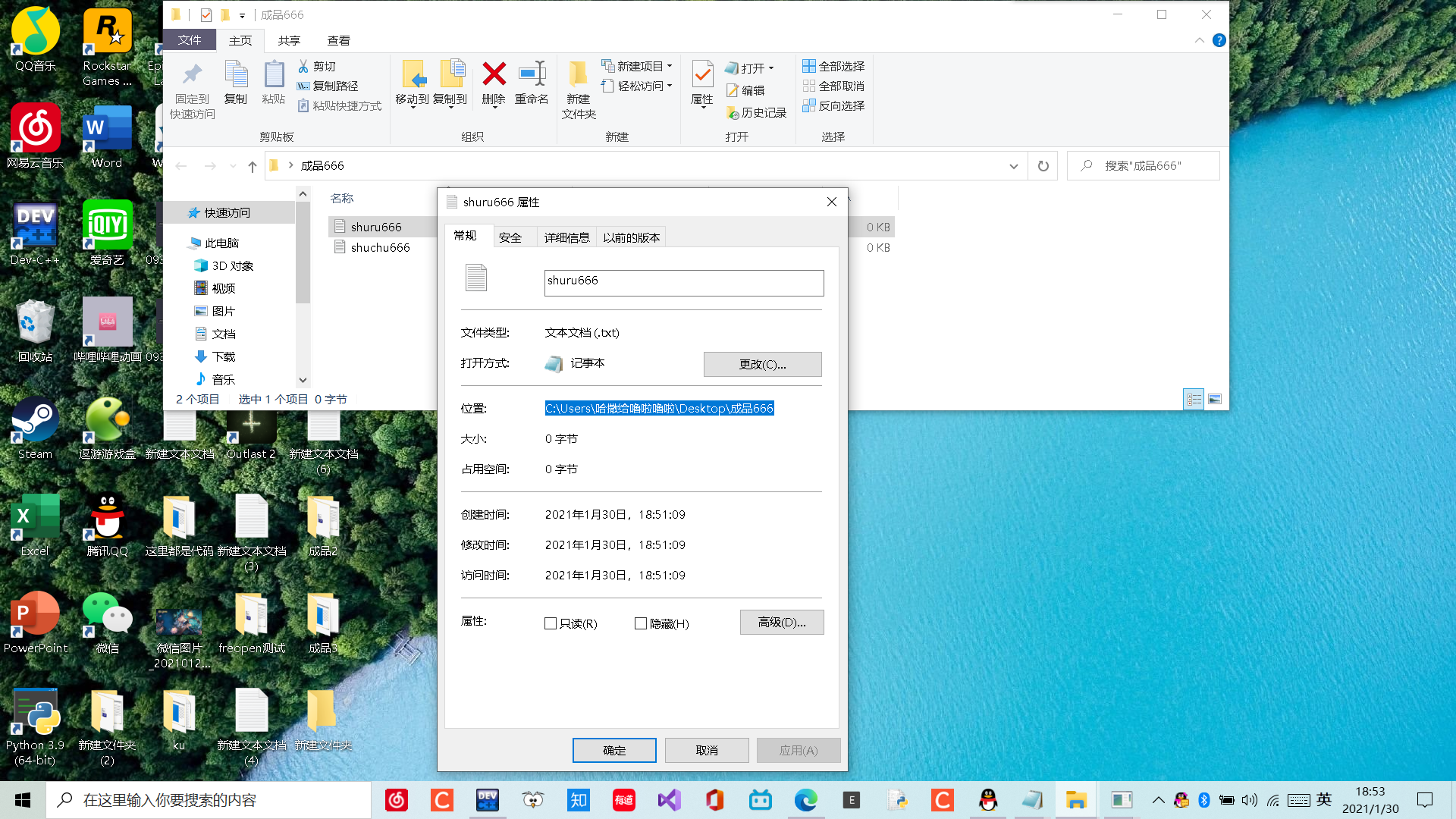Enable the Read-only (只读) checkbox
Viewport: 1456px width, 819px height.
[551, 623]
